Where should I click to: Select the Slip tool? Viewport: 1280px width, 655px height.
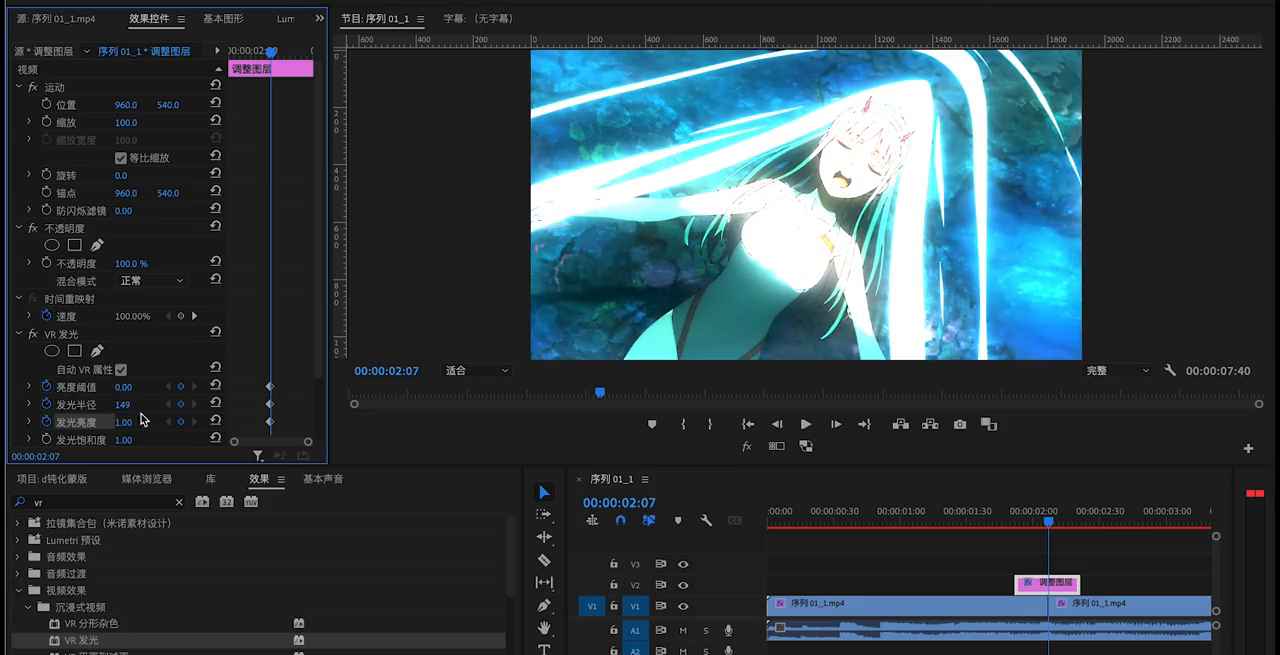[544, 582]
